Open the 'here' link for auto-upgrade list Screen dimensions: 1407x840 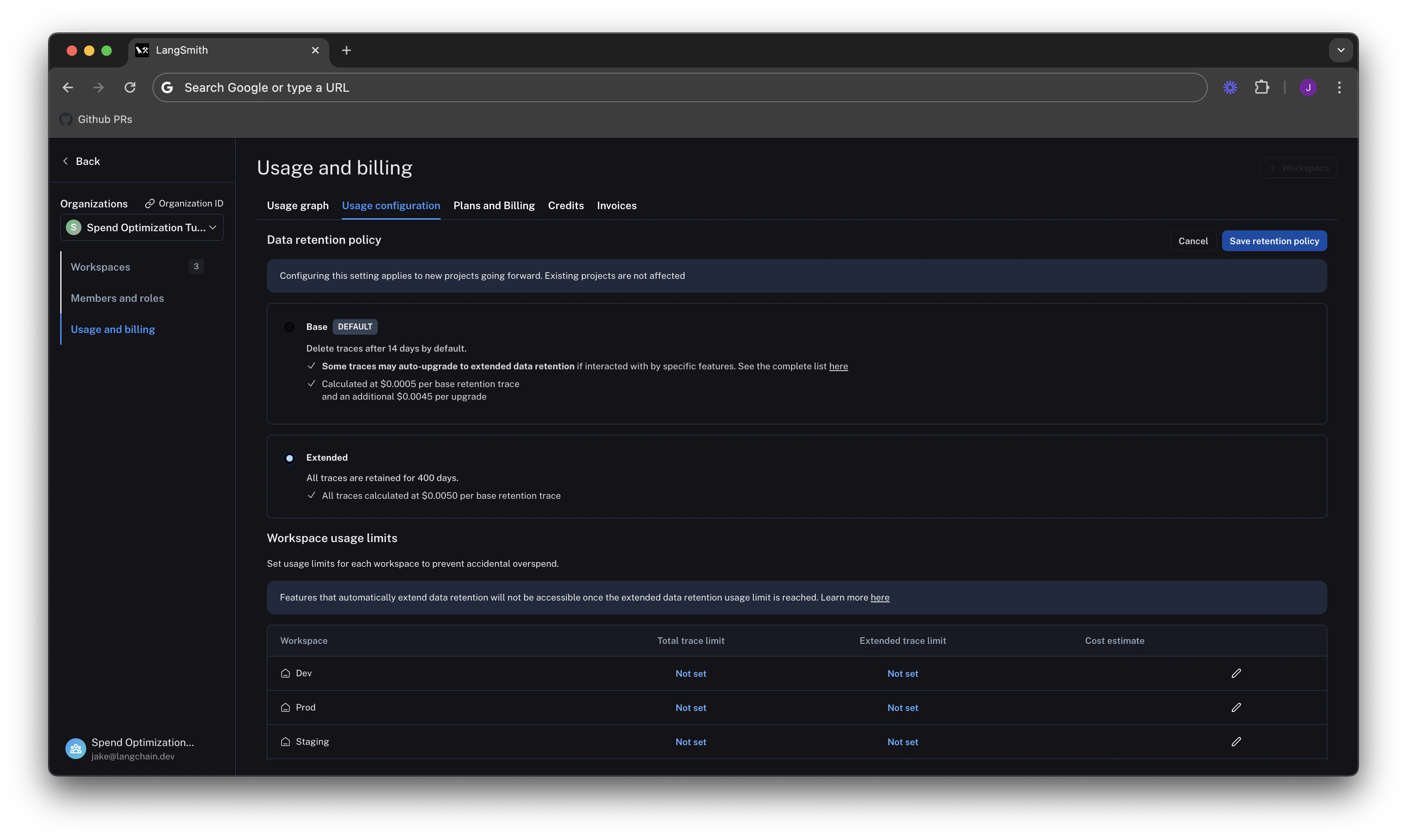pyautogui.click(x=838, y=366)
